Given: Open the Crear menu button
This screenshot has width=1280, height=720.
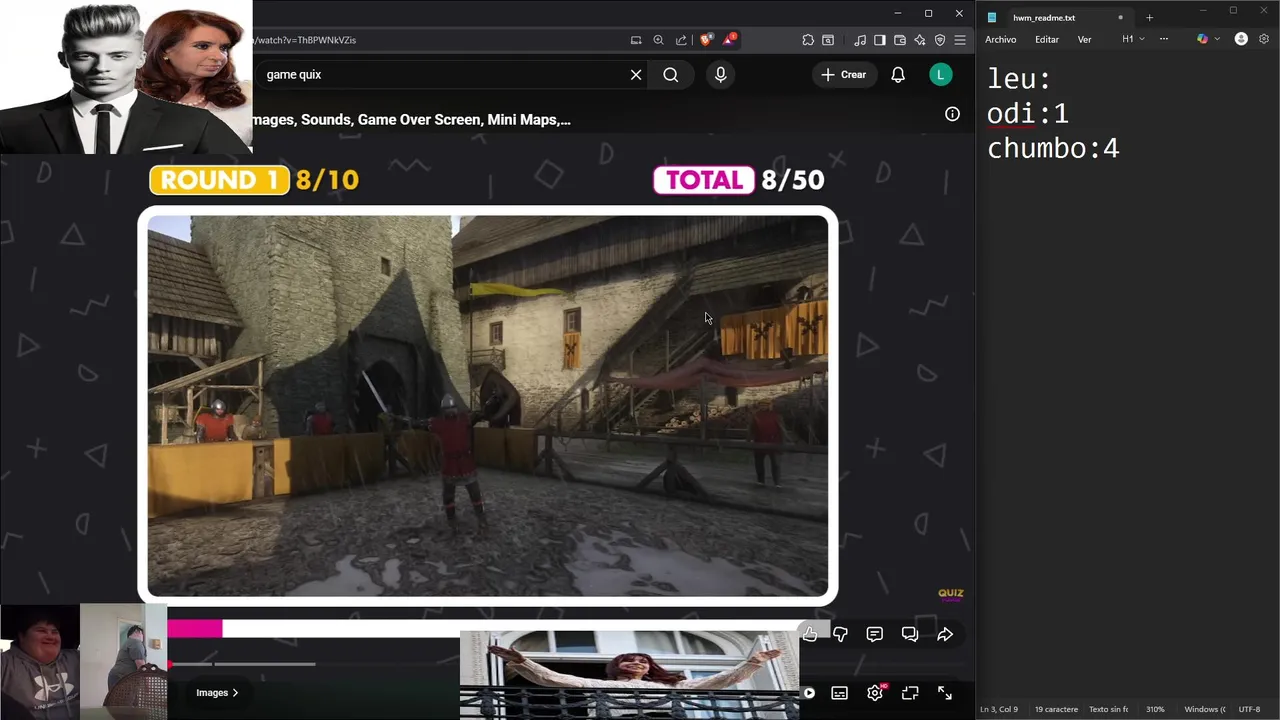Looking at the screenshot, I should (x=844, y=75).
